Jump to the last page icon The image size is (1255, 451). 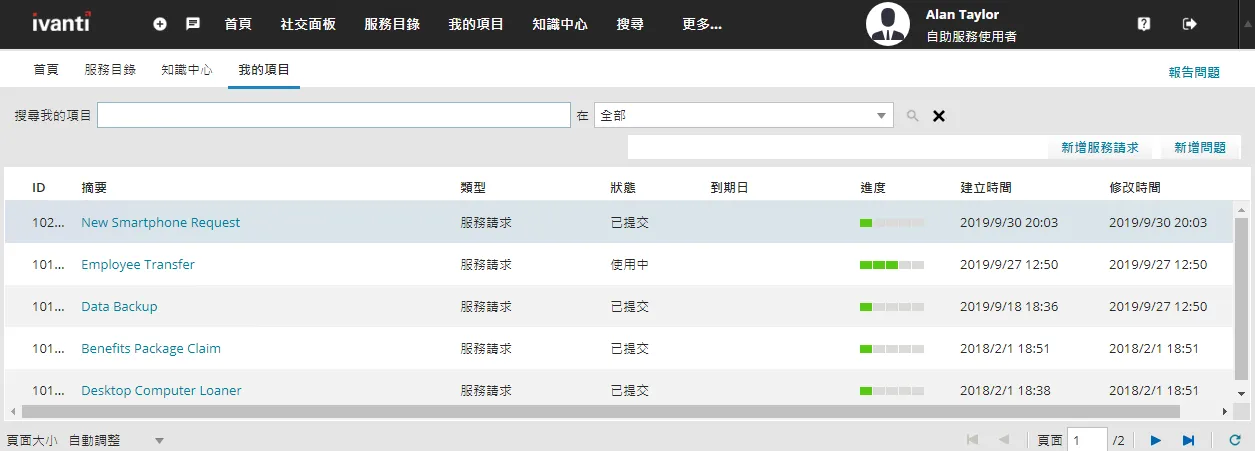pos(1188,440)
